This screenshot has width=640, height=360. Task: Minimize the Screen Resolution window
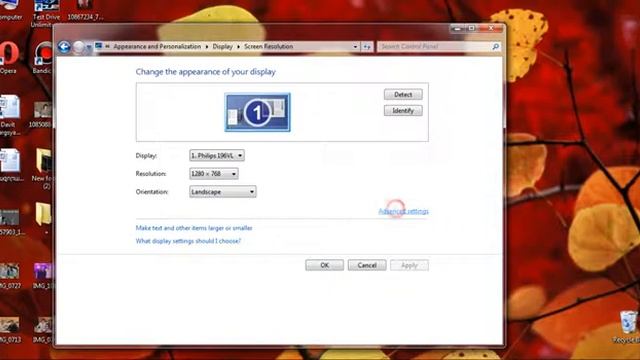458,28
